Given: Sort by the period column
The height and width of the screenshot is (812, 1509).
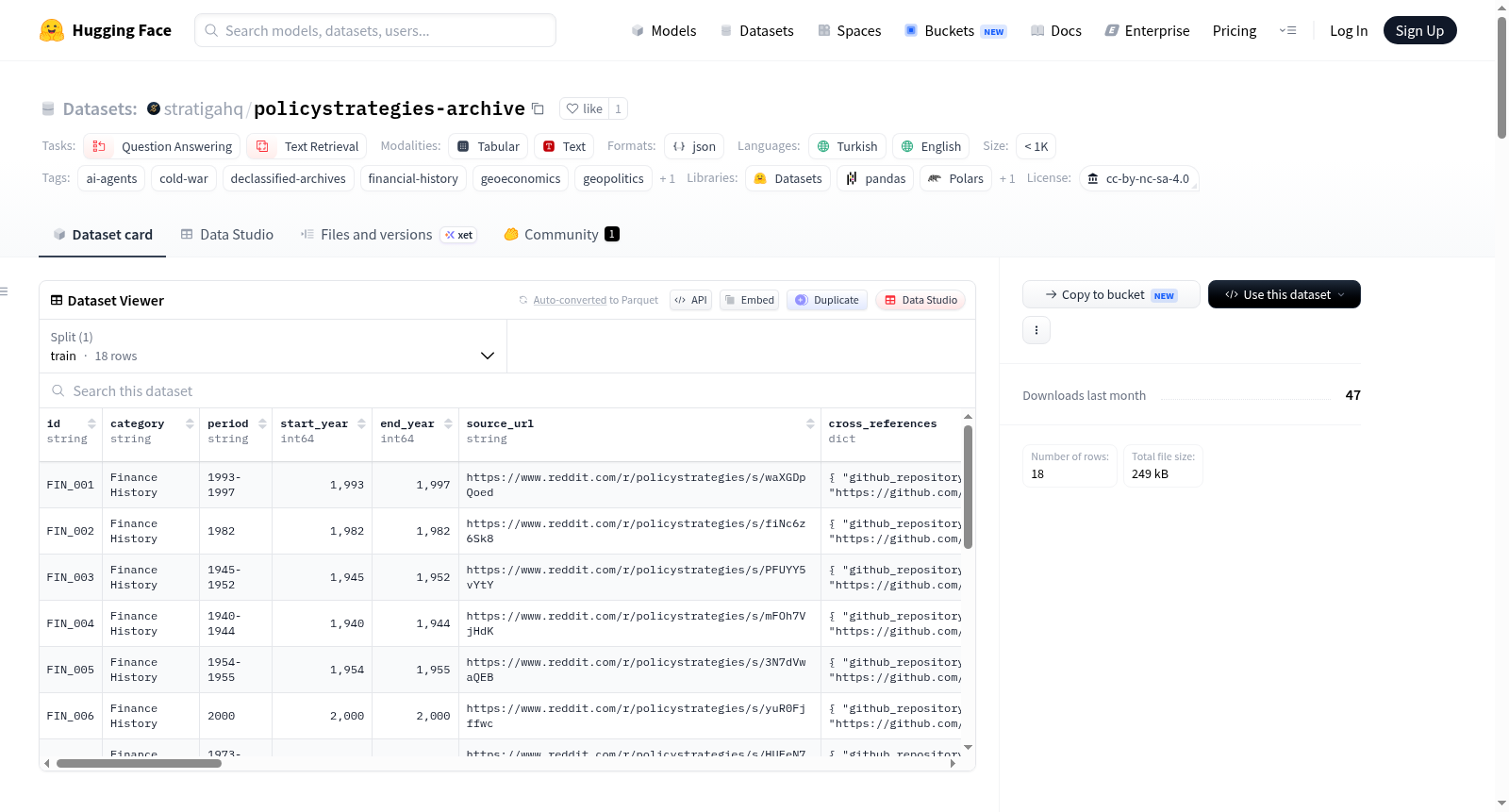Looking at the screenshot, I should [262, 423].
